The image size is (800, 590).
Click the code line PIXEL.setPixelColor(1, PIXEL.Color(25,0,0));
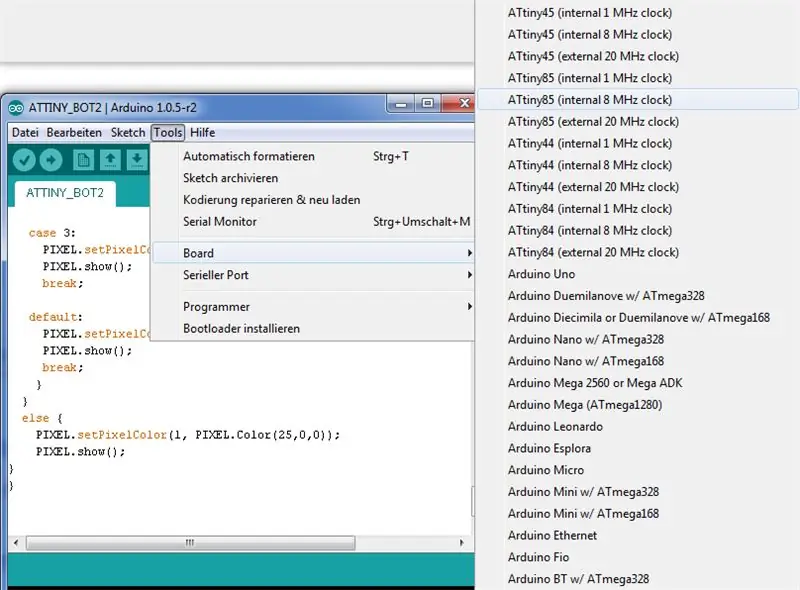coord(187,435)
